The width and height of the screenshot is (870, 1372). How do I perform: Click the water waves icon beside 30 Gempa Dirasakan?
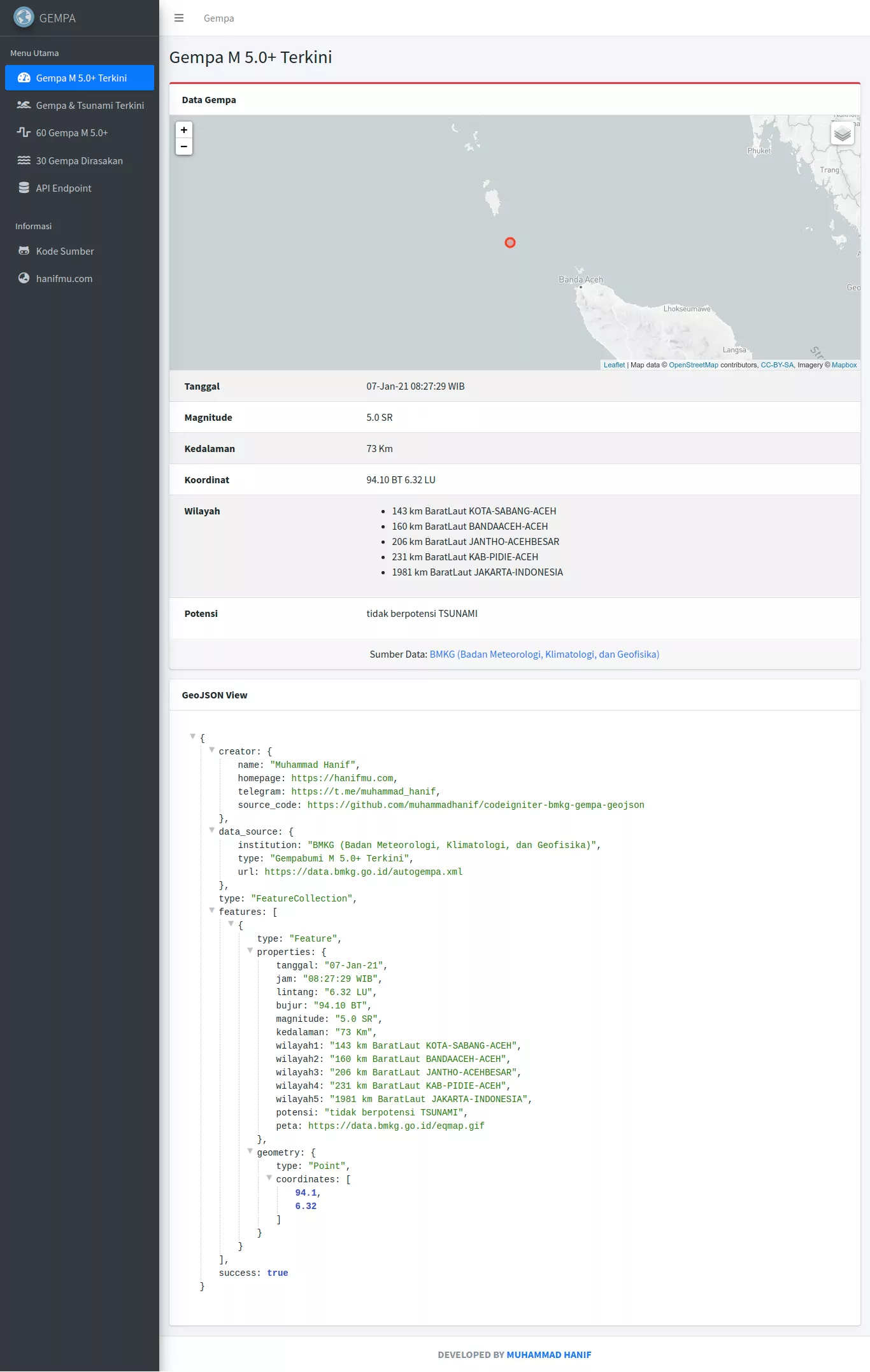pyautogui.click(x=24, y=160)
